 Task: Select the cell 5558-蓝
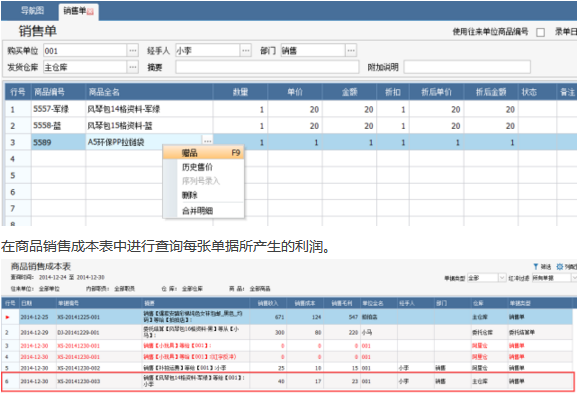coord(58,126)
